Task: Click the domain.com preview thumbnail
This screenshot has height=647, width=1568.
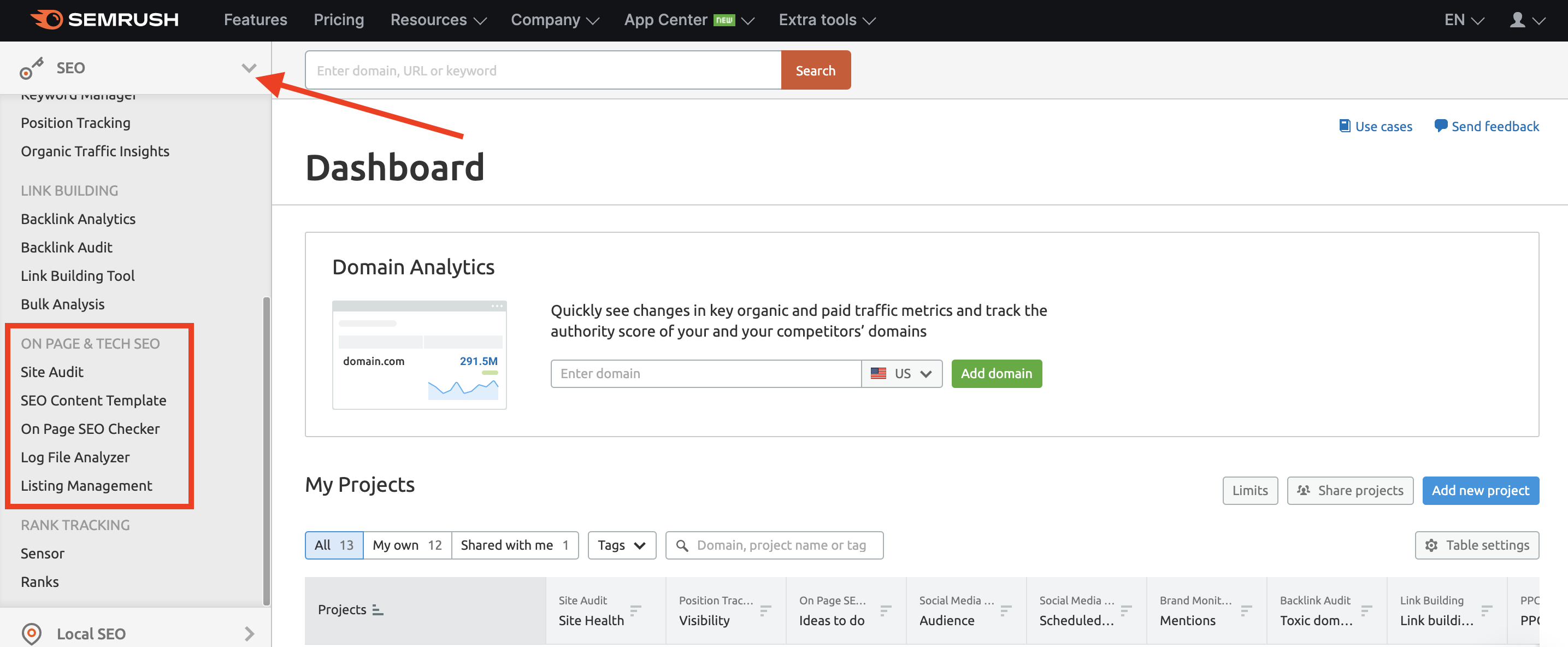Action: click(x=420, y=355)
